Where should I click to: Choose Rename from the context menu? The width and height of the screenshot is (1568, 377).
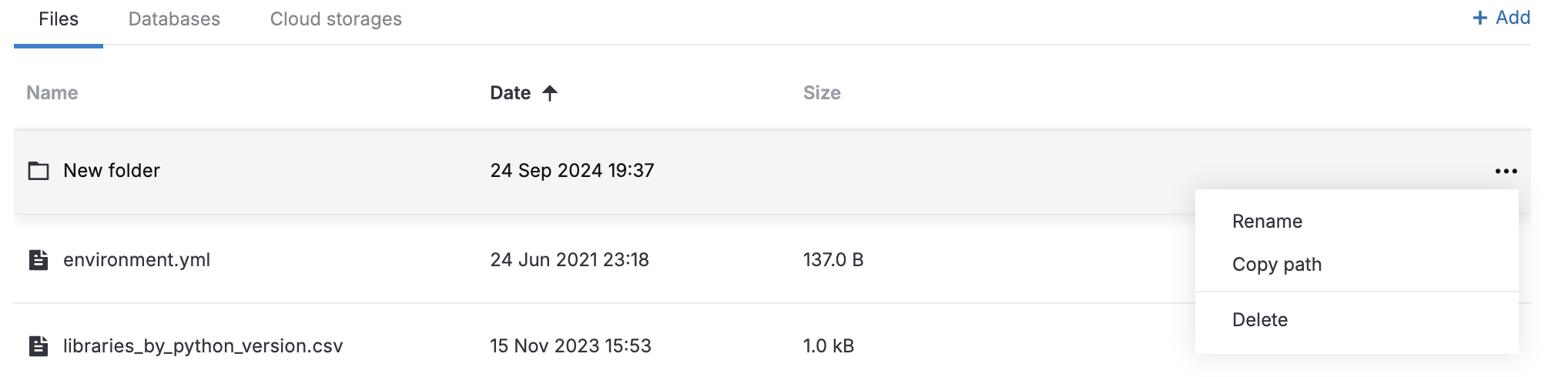(x=1267, y=222)
